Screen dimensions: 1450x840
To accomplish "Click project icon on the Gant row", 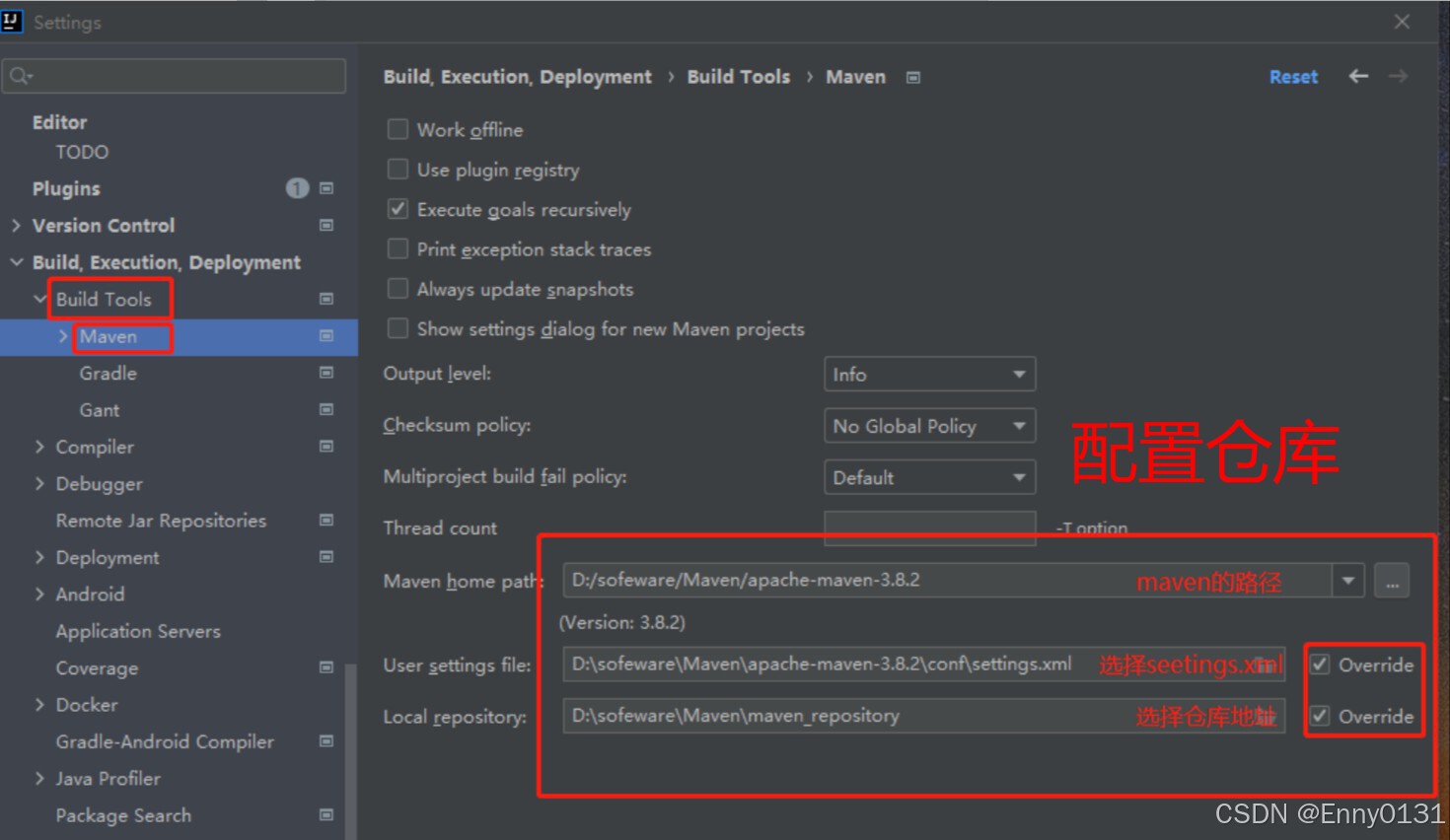I will [x=326, y=409].
